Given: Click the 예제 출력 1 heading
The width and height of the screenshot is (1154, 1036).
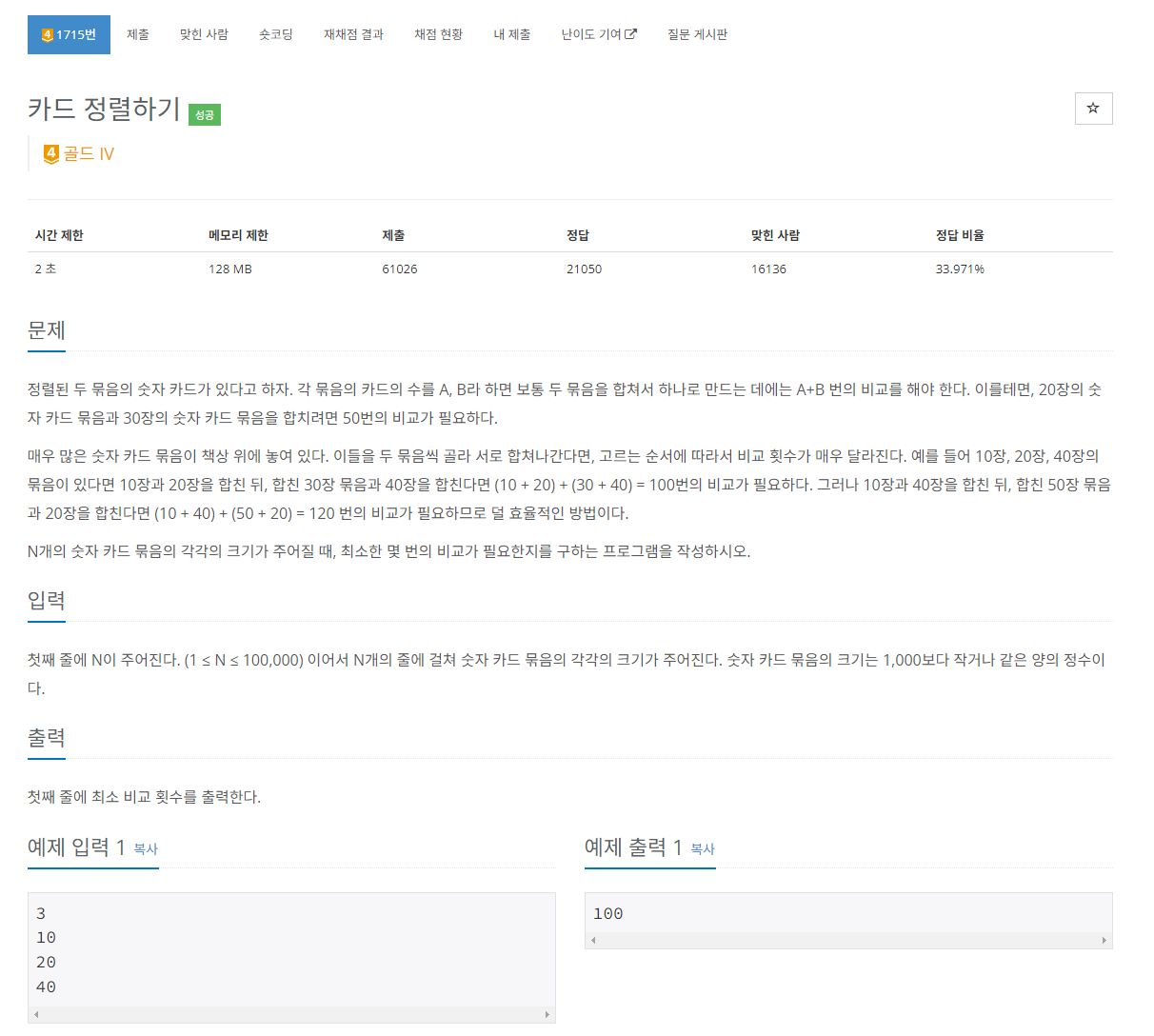Looking at the screenshot, I should (633, 847).
